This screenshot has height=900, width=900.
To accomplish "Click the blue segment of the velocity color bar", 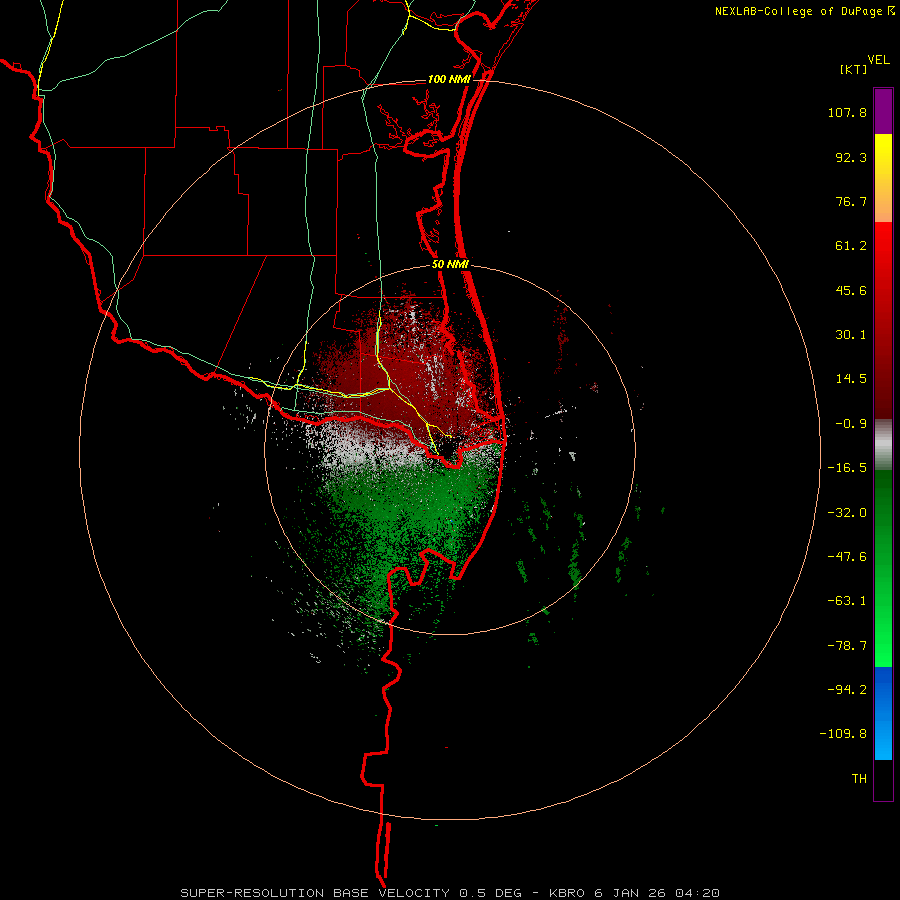I will click(x=883, y=713).
